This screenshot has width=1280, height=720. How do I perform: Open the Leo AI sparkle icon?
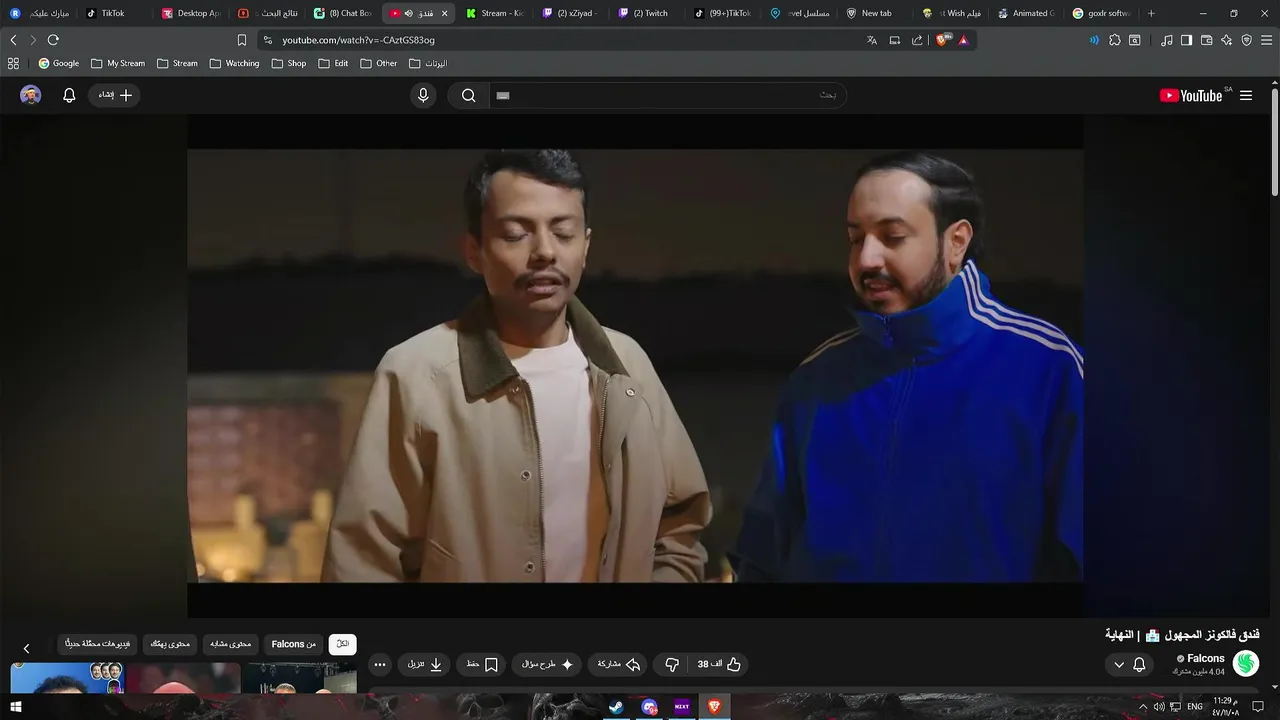[x=1226, y=40]
